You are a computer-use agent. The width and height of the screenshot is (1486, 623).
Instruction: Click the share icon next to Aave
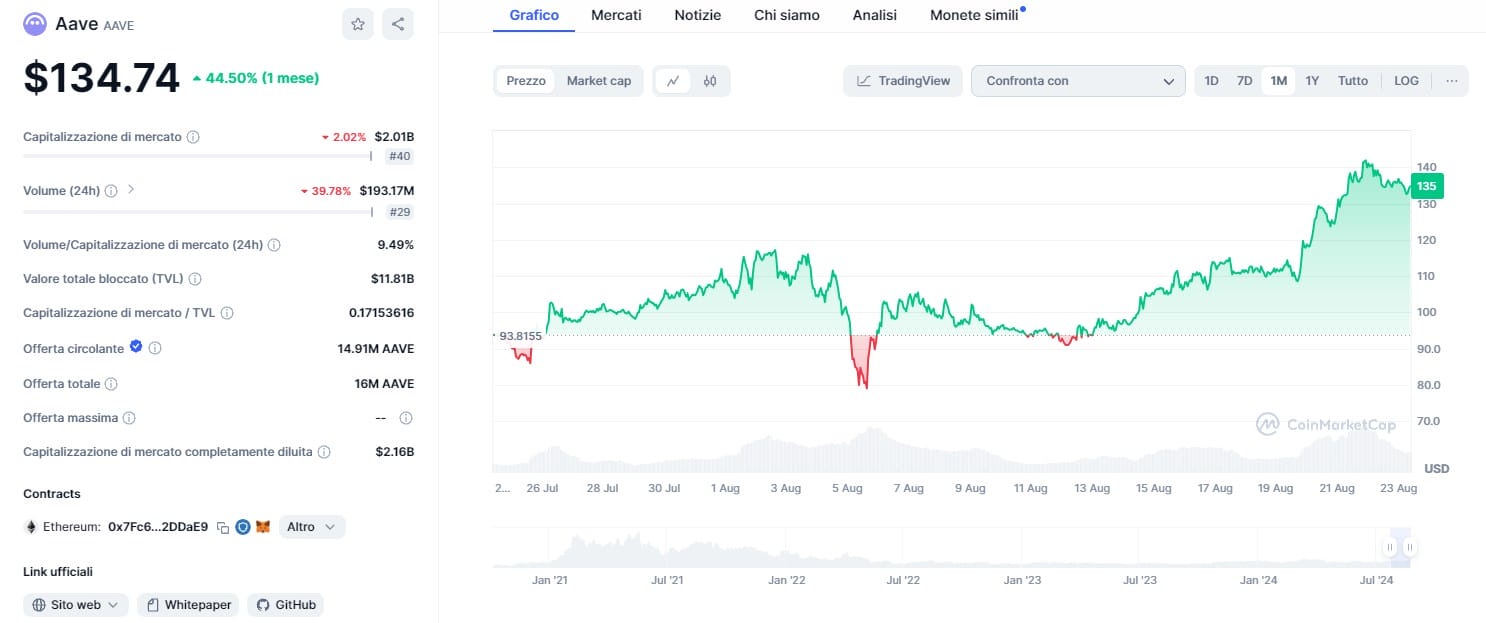(x=398, y=24)
